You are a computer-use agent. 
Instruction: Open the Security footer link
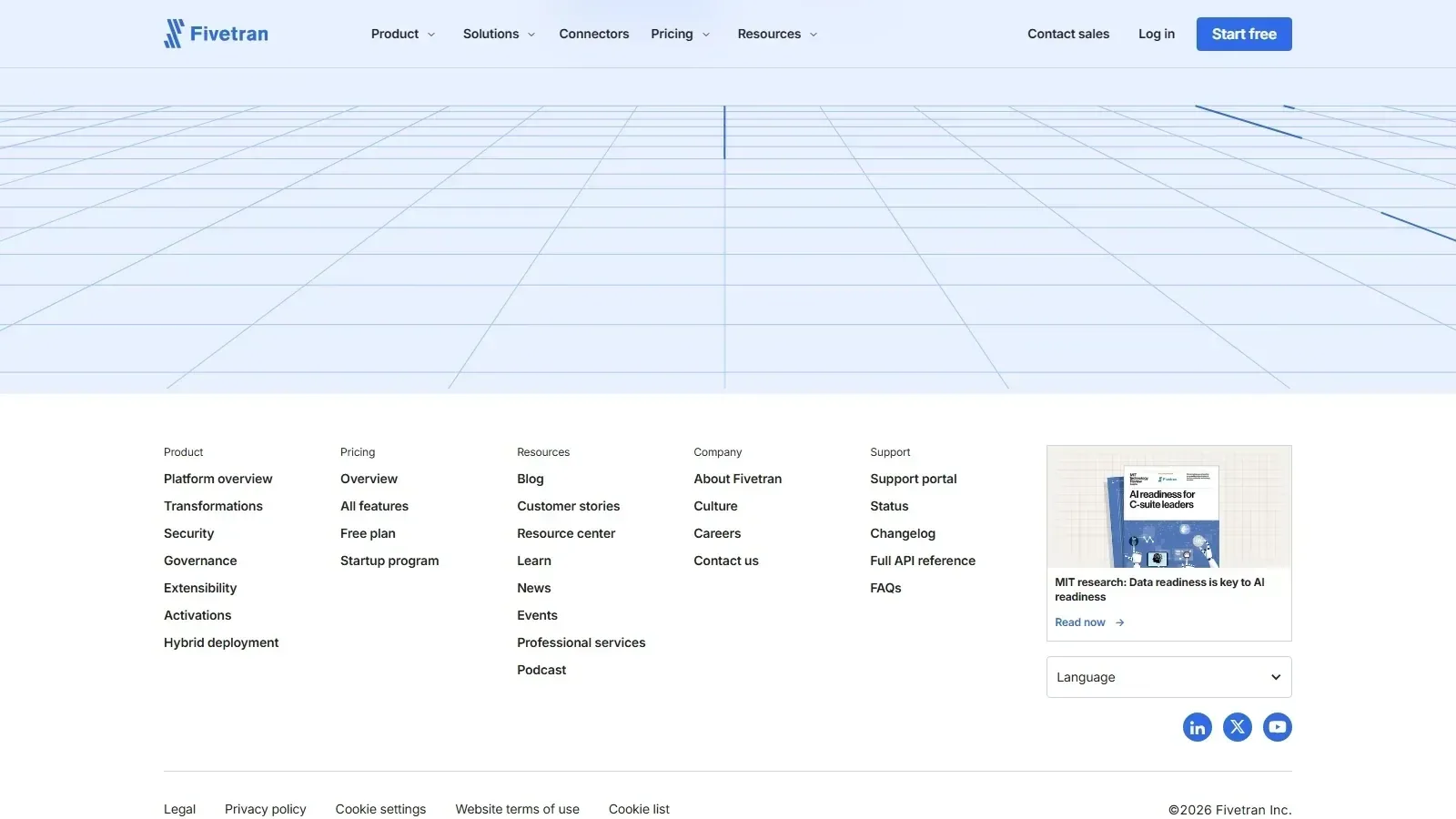point(188,533)
